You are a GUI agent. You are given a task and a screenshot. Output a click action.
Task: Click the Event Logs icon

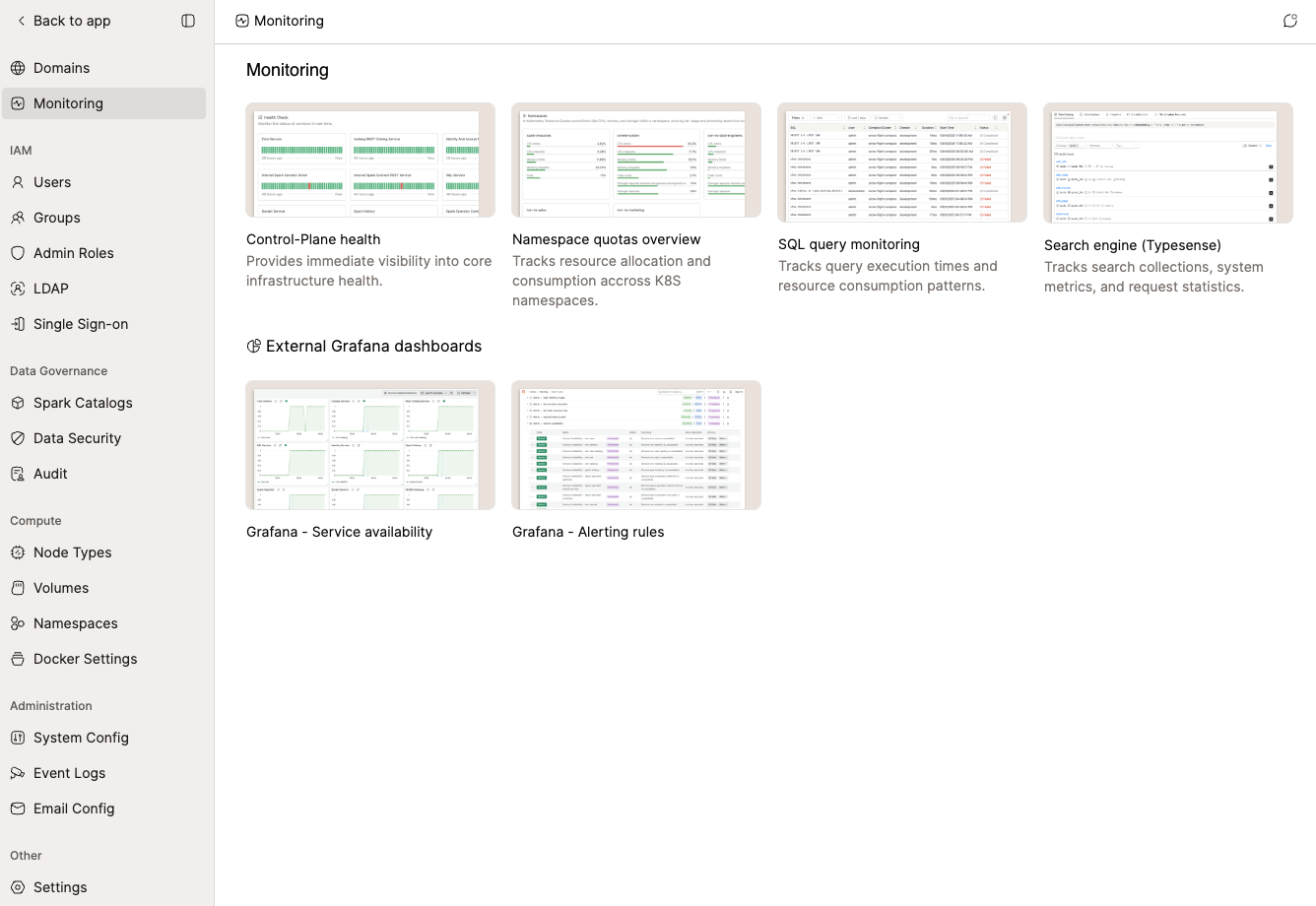[x=18, y=773]
